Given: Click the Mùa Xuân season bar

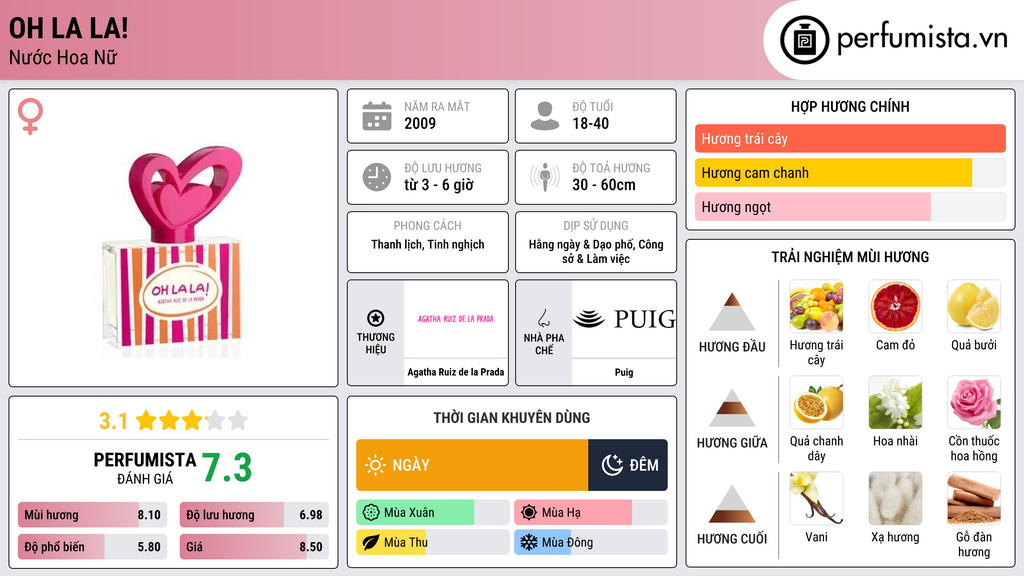Looking at the screenshot, I should (432, 513).
